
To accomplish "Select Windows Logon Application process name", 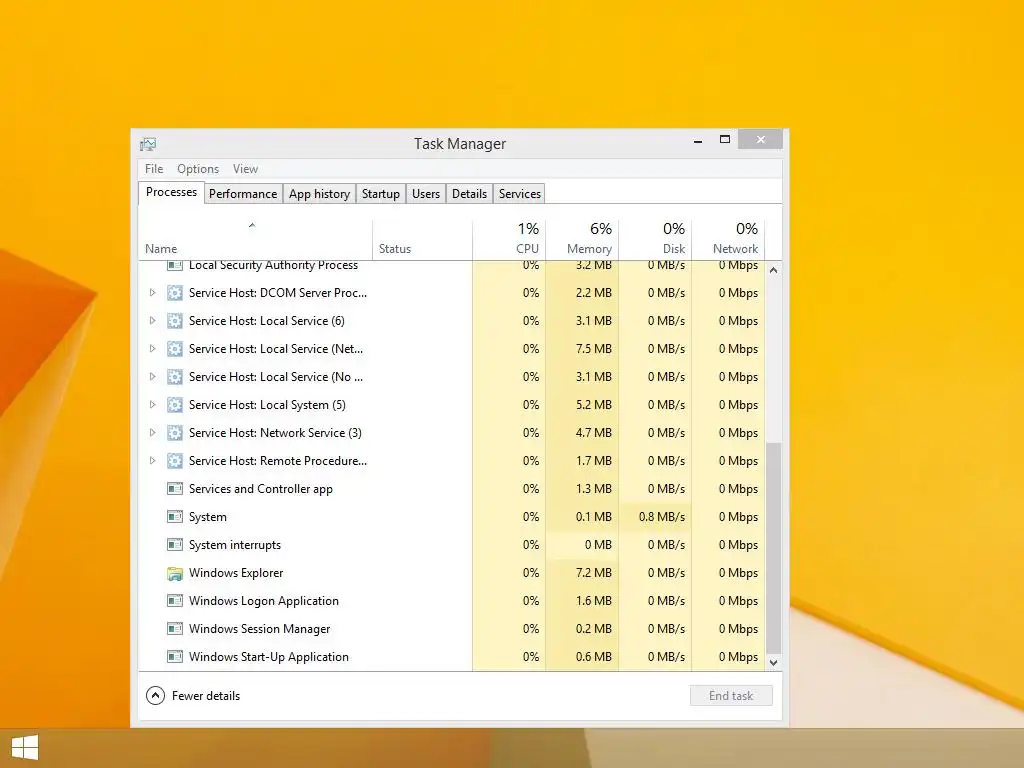I will pyautogui.click(x=264, y=601).
